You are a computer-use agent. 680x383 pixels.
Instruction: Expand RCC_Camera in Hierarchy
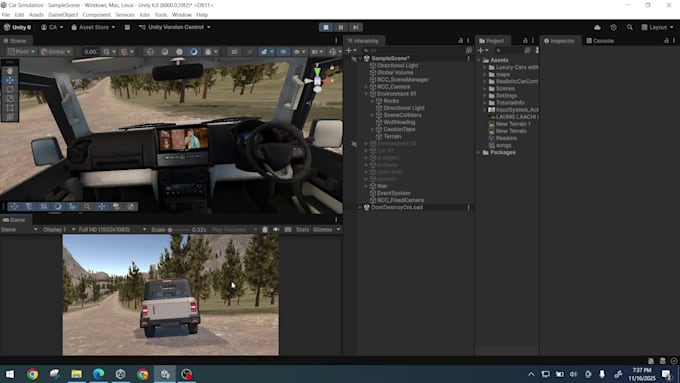tap(366, 87)
